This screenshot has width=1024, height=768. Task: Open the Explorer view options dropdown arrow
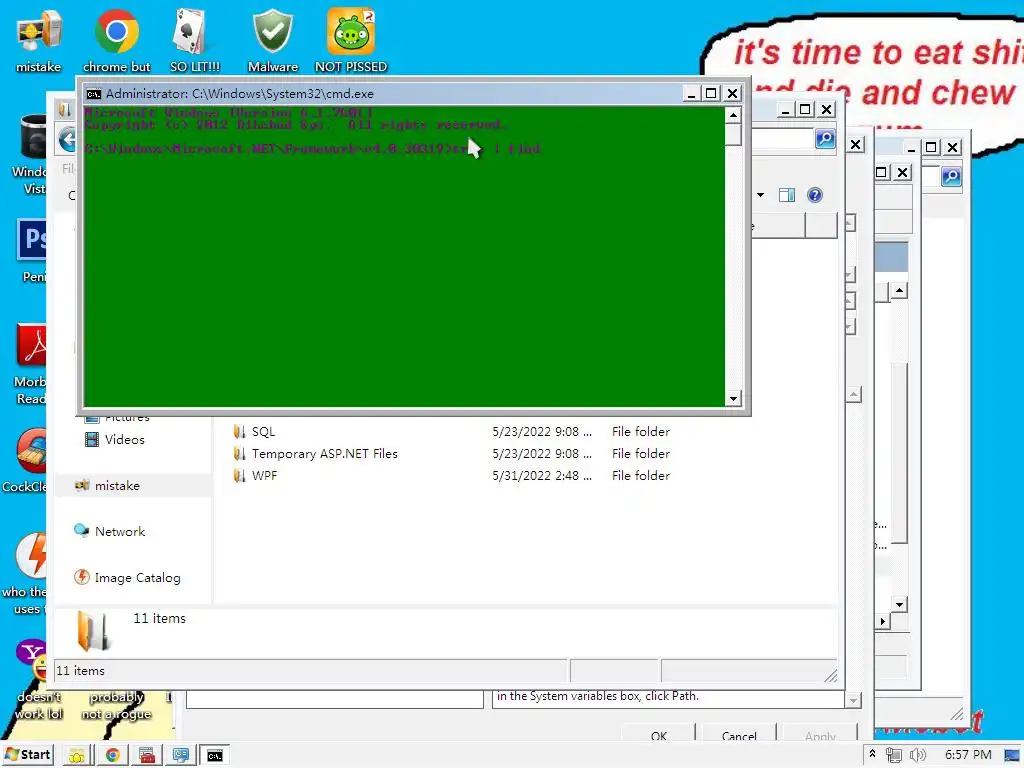click(760, 195)
